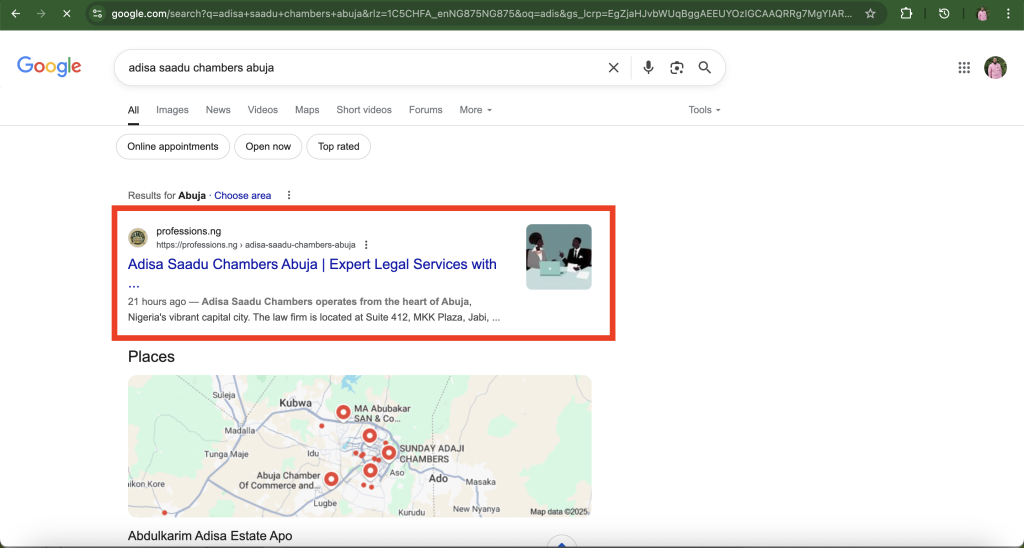Select the Abuja Chamber Of Commerce map pin

coord(331,480)
